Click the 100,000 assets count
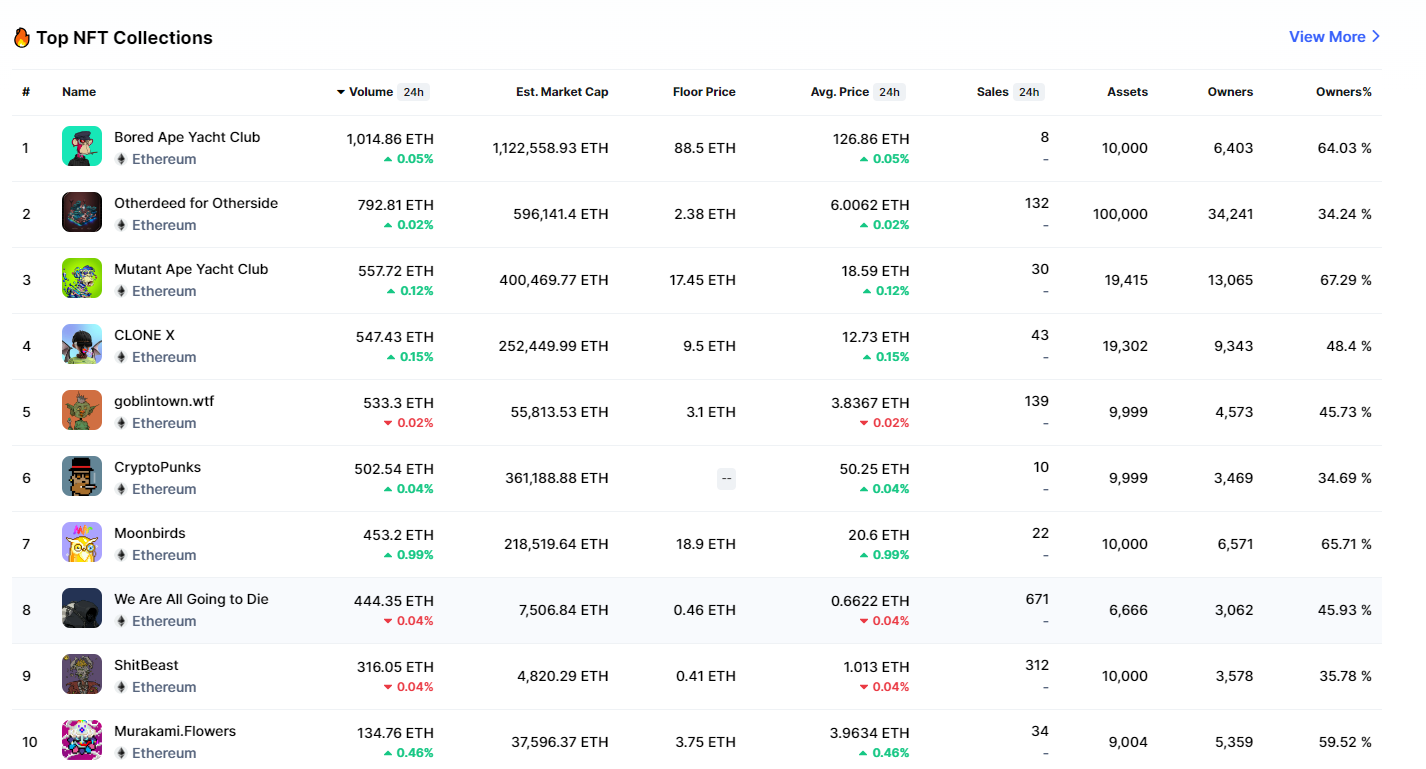The width and height of the screenshot is (1426, 769). coord(1121,214)
